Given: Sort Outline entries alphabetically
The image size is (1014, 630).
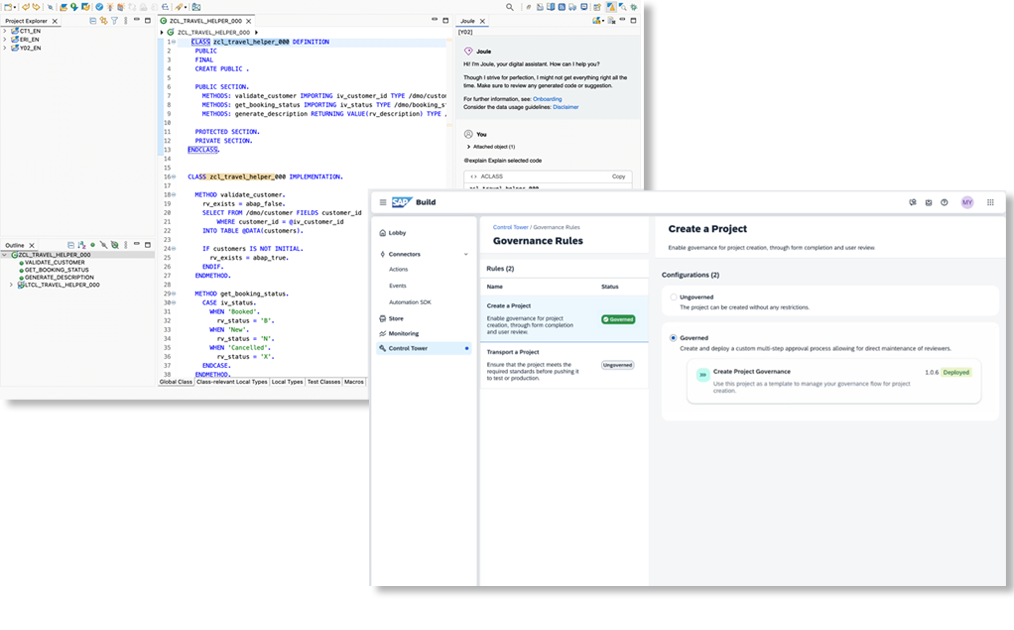Looking at the screenshot, I should [78, 244].
